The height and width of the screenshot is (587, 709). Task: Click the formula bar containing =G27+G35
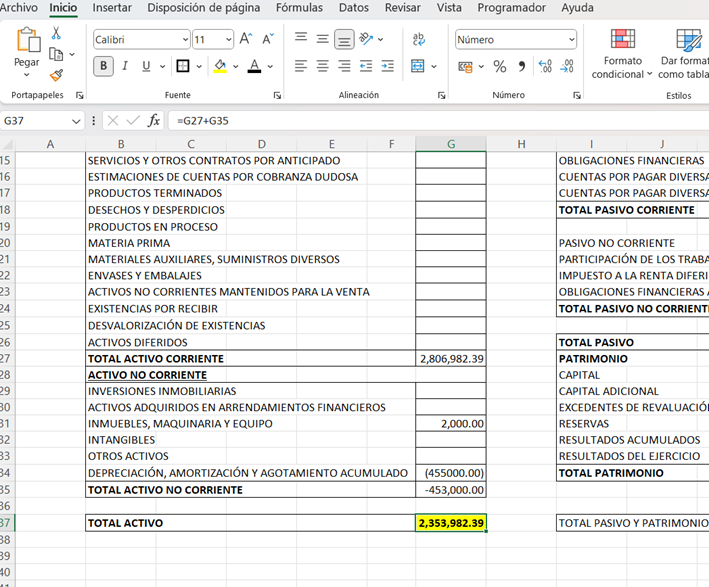coord(438,121)
